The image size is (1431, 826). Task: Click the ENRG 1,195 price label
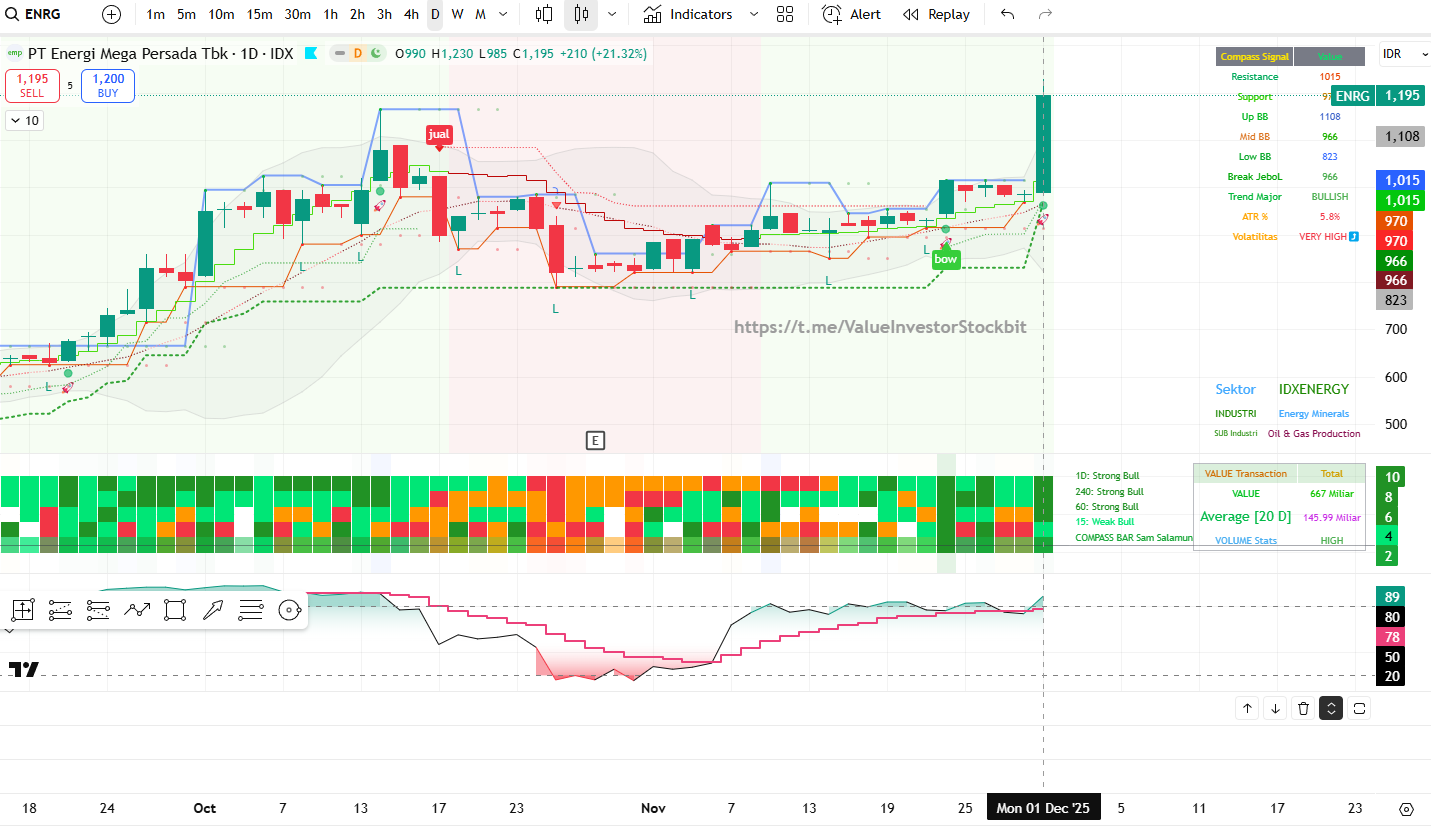coord(1379,96)
